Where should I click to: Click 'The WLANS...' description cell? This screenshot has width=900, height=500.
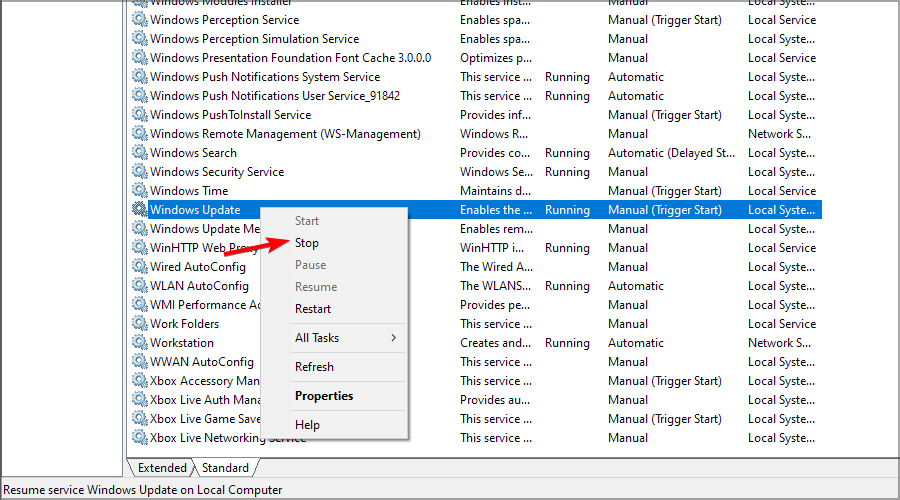495,286
